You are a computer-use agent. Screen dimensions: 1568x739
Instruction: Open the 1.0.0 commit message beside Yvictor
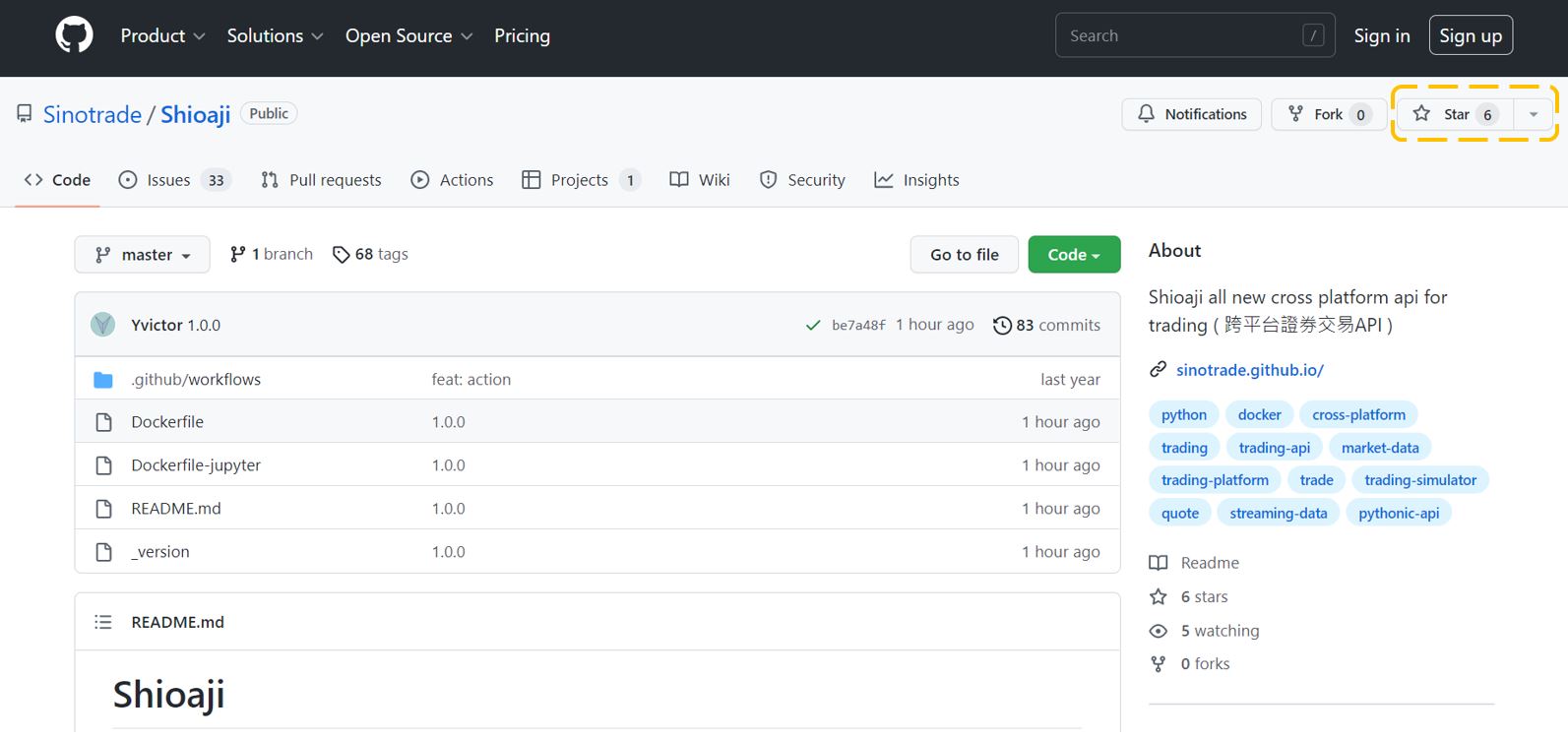tap(204, 325)
